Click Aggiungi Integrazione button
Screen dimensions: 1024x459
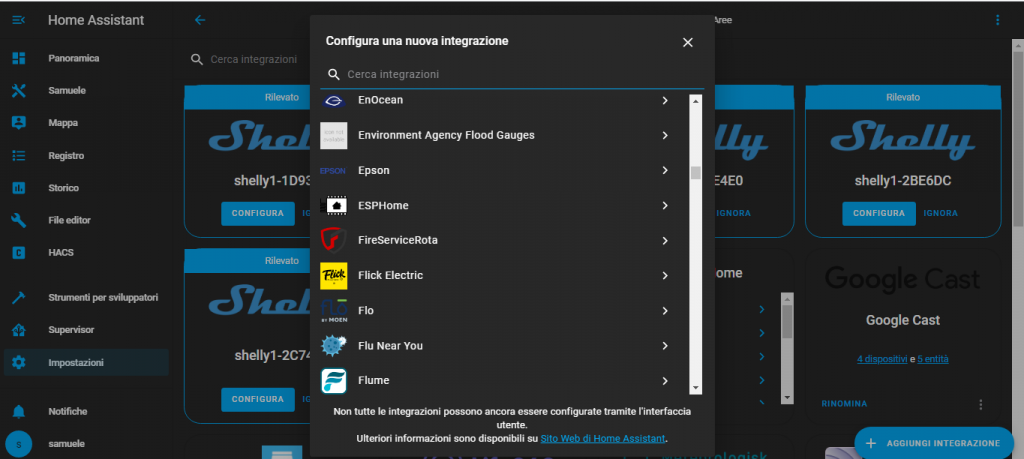tap(934, 443)
